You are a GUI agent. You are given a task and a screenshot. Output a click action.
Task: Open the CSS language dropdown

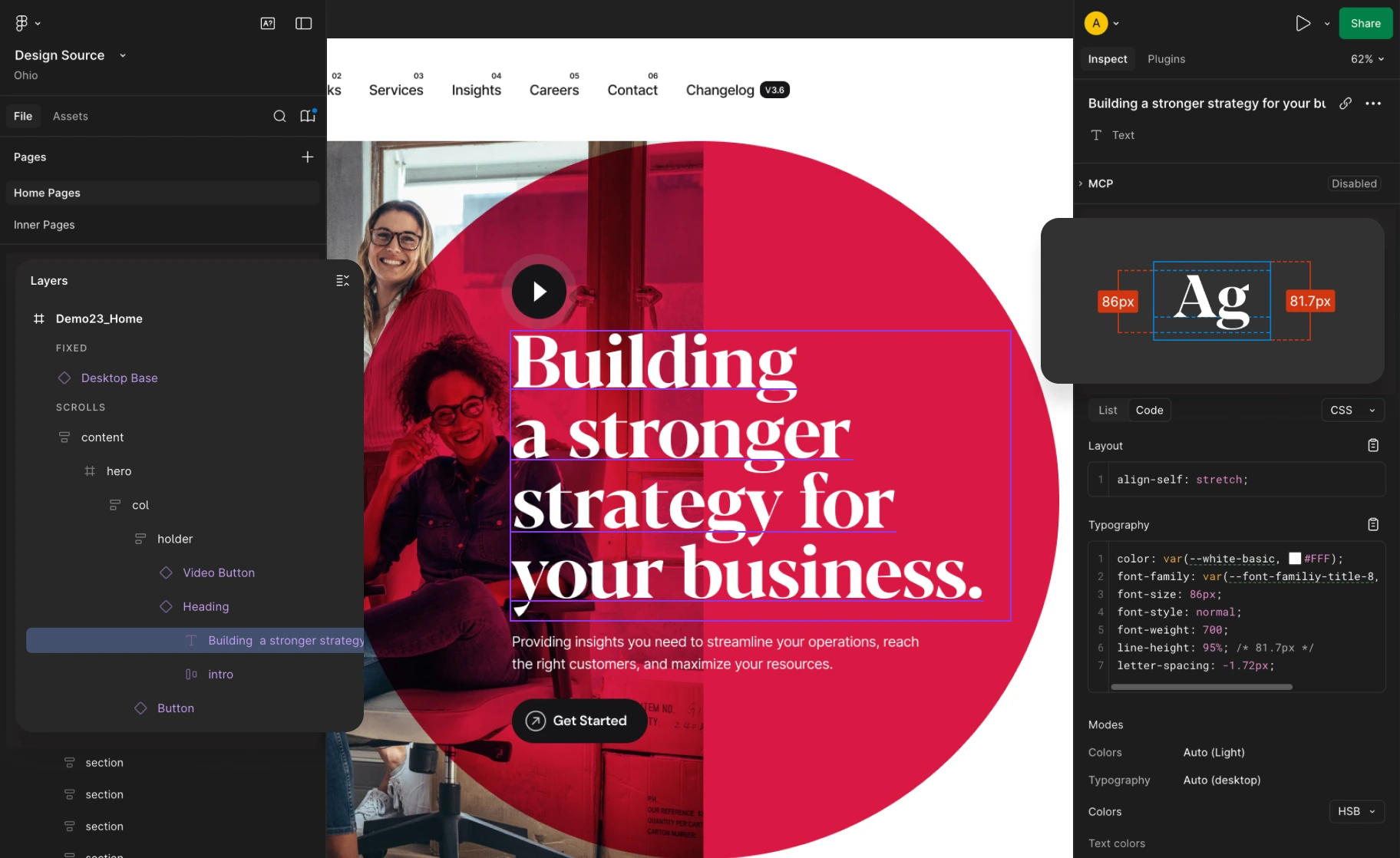tap(1353, 410)
